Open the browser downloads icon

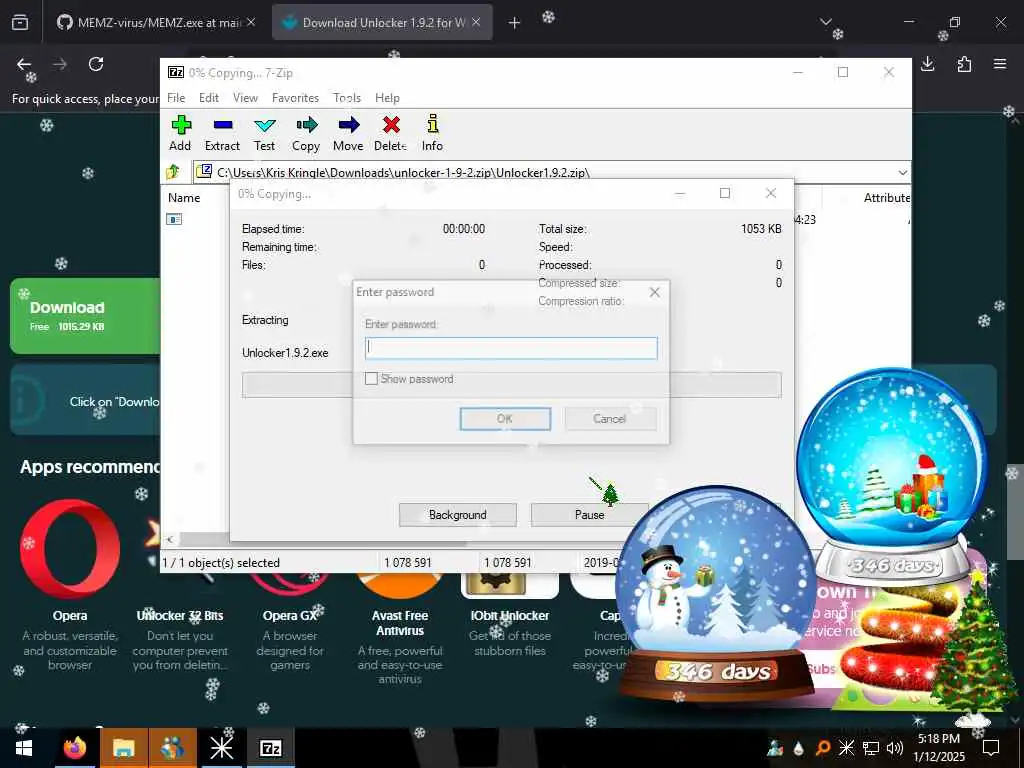[x=928, y=64]
